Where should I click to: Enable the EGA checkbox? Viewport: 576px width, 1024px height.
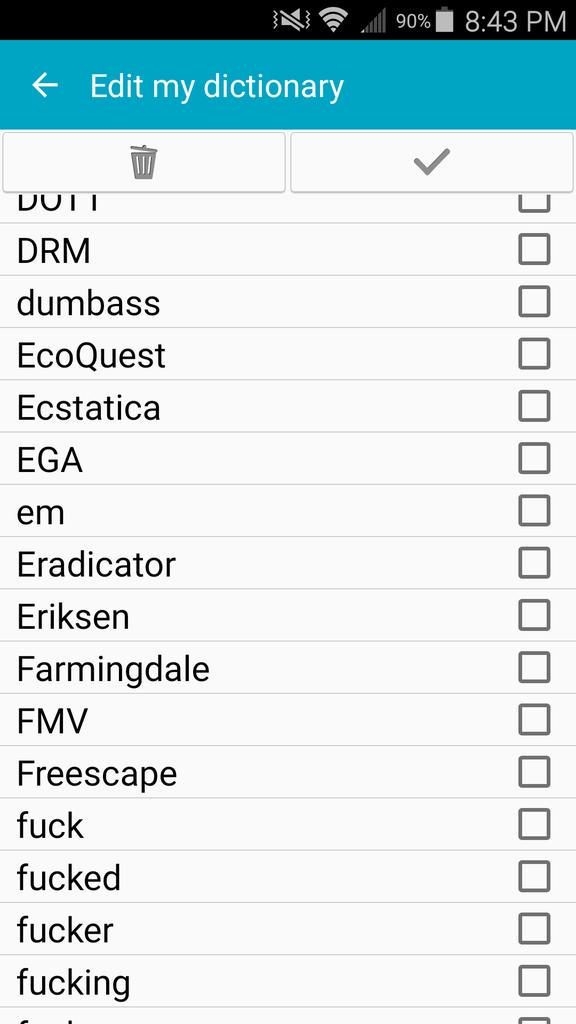tap(534, 458)
